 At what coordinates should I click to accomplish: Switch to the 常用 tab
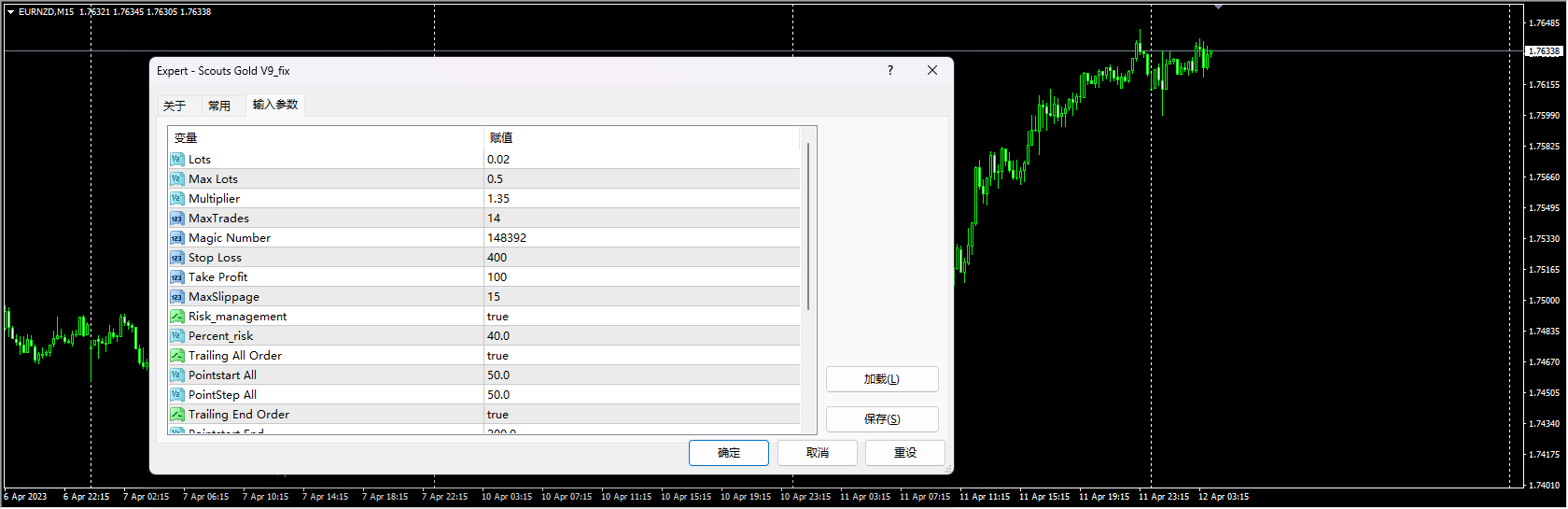219,106
